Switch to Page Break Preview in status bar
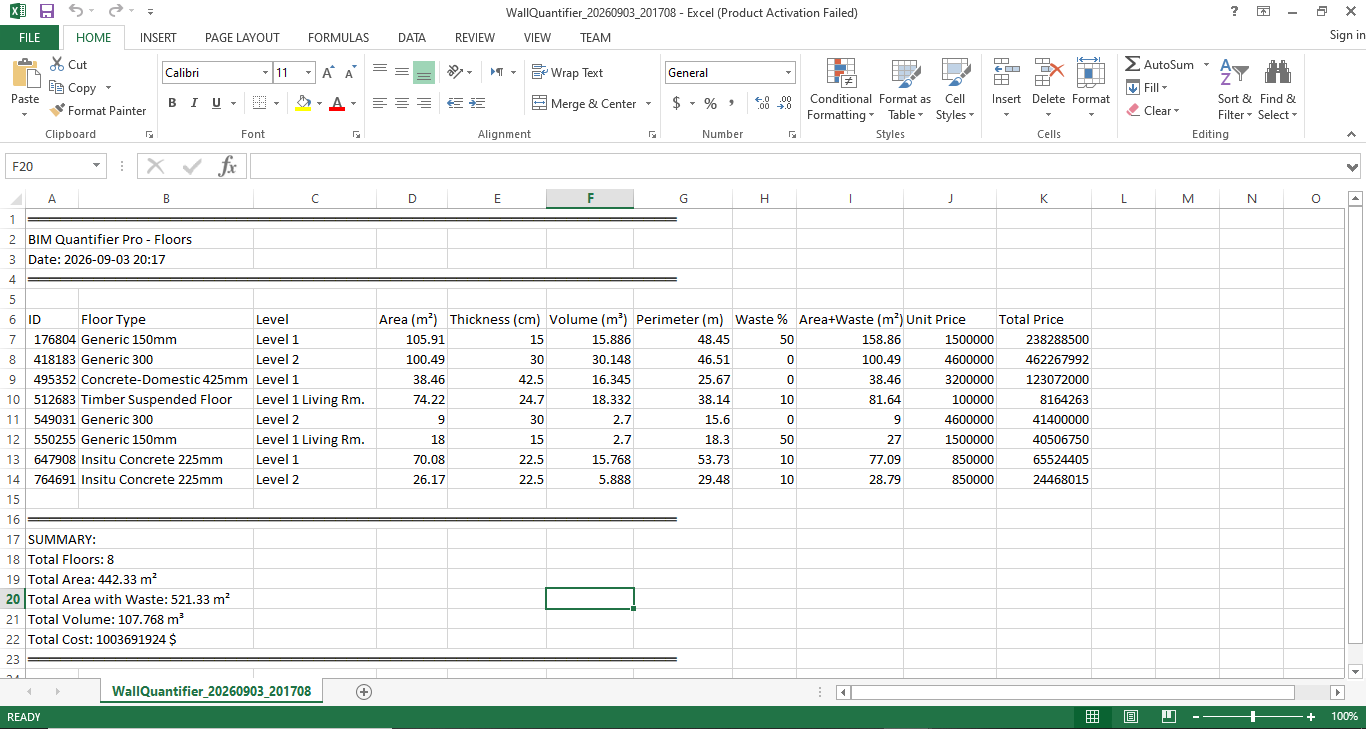The image size is (1366, 729). pos(1168,717)
